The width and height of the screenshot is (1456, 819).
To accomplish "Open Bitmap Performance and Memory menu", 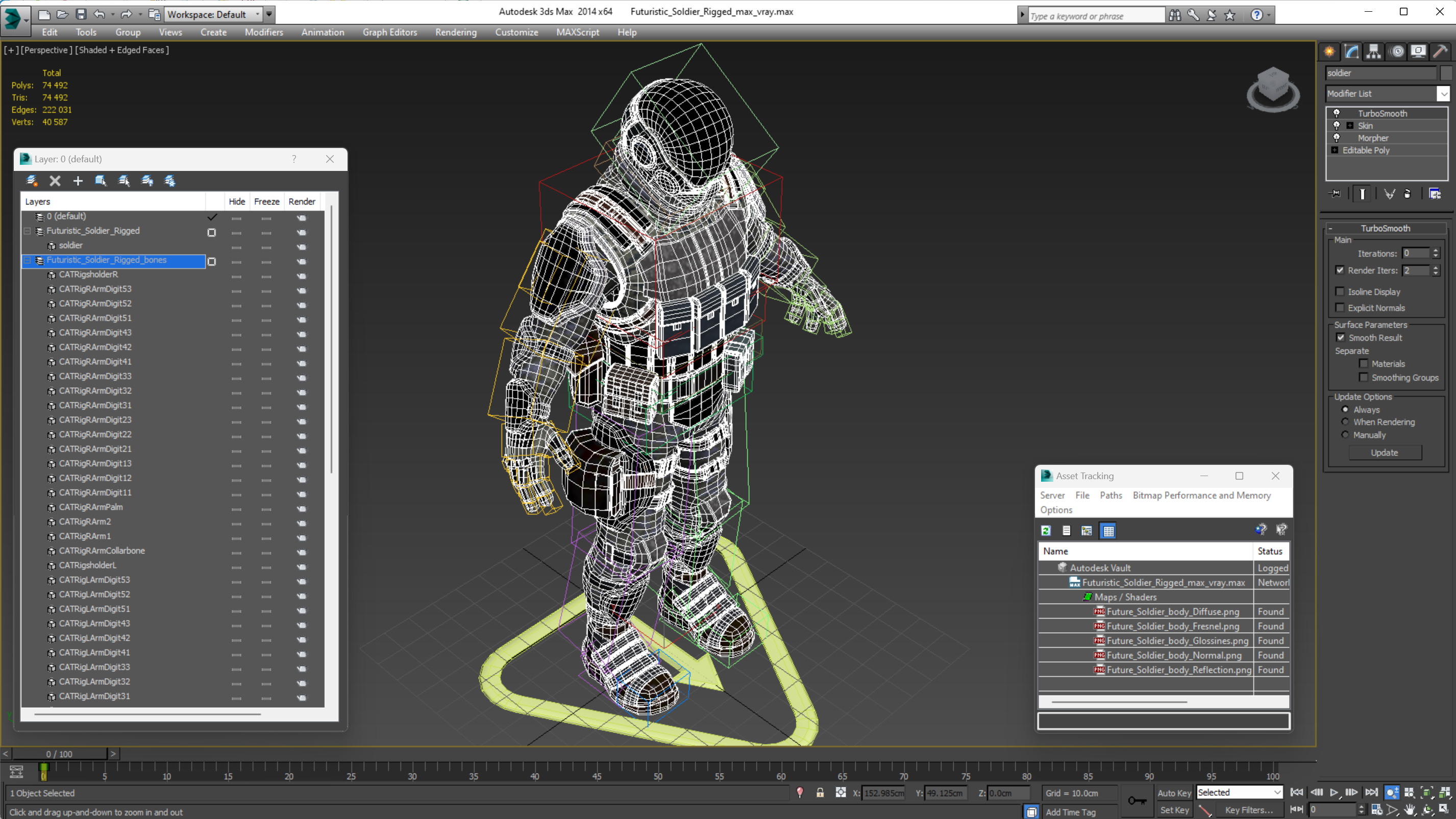I will coord(1201,495).
